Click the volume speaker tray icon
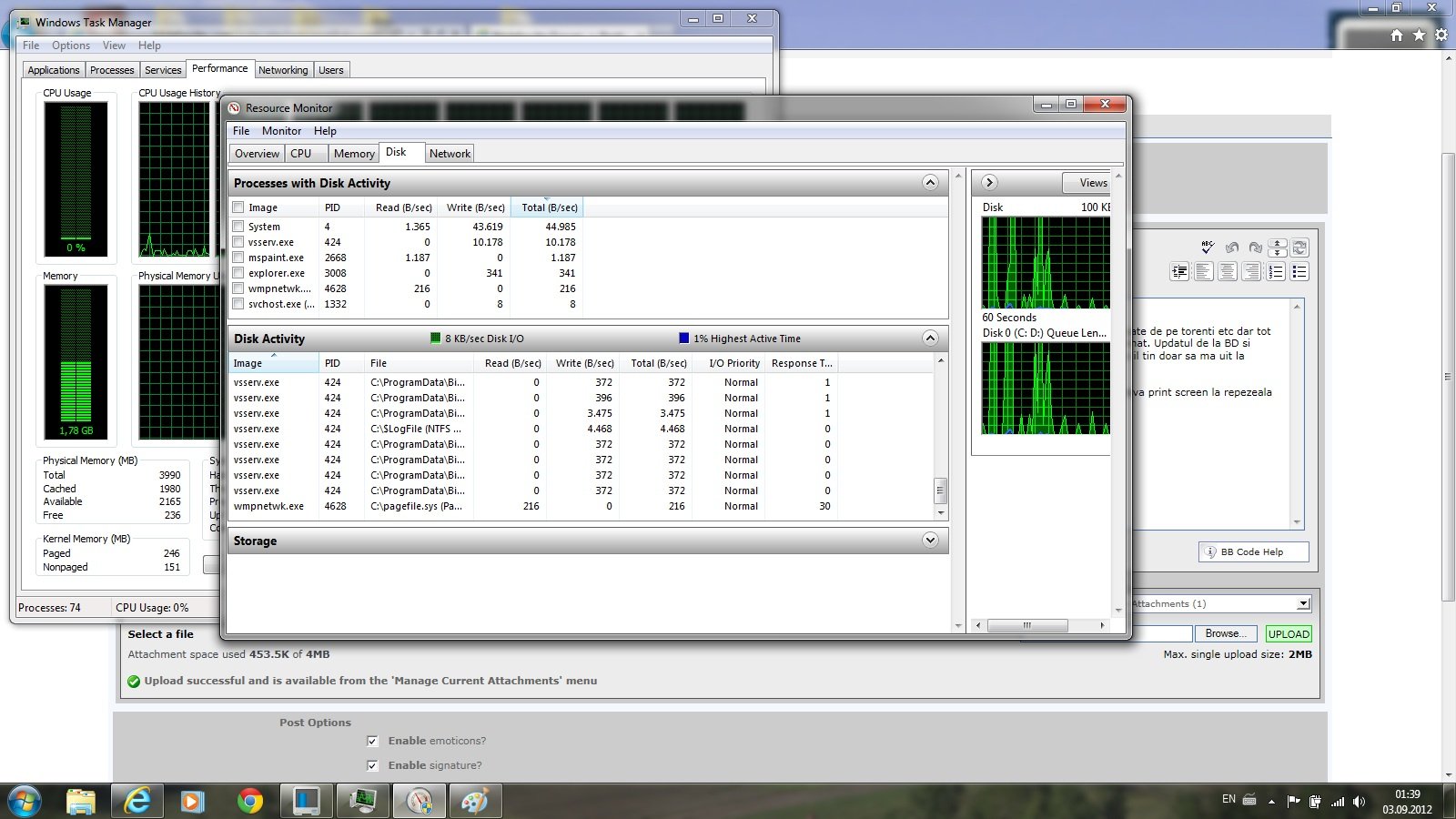1456x819 pixels. coord(1359,802)
